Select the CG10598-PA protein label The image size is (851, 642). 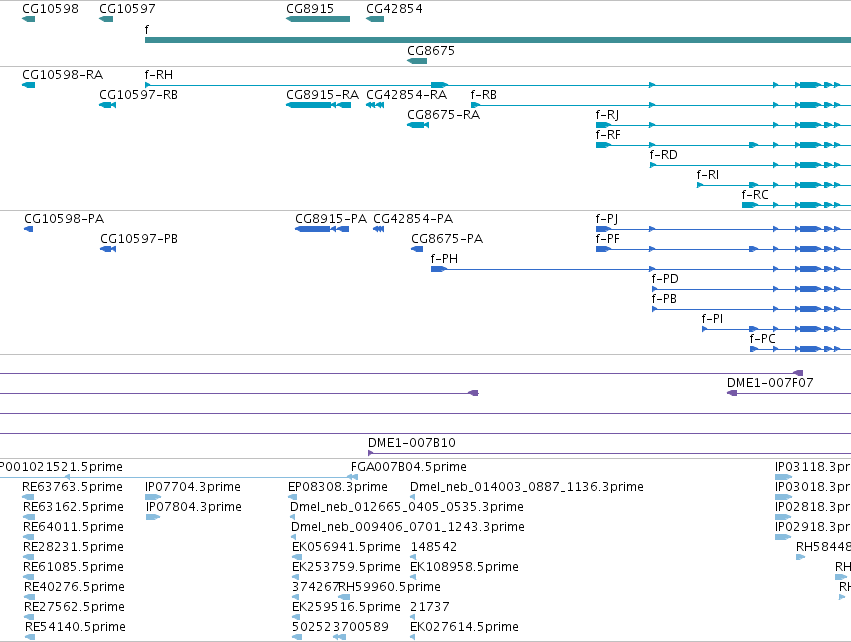(x=64, y=219)
